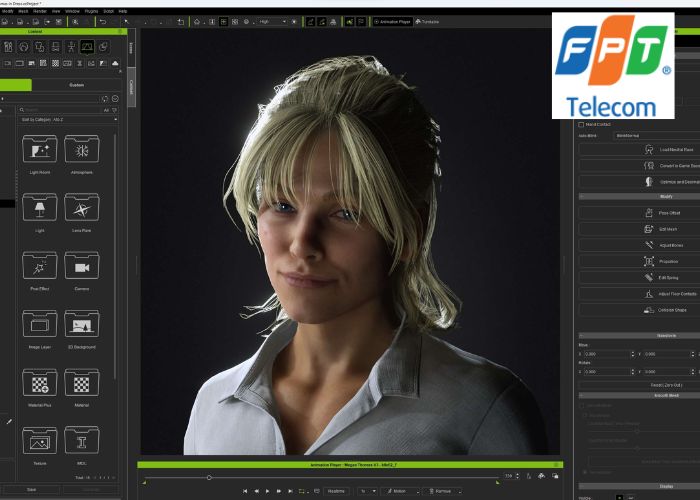This screenshot has height=500, width=700.
Task: Open the High render quality dropdown
Action: click(x=272, y=21)
